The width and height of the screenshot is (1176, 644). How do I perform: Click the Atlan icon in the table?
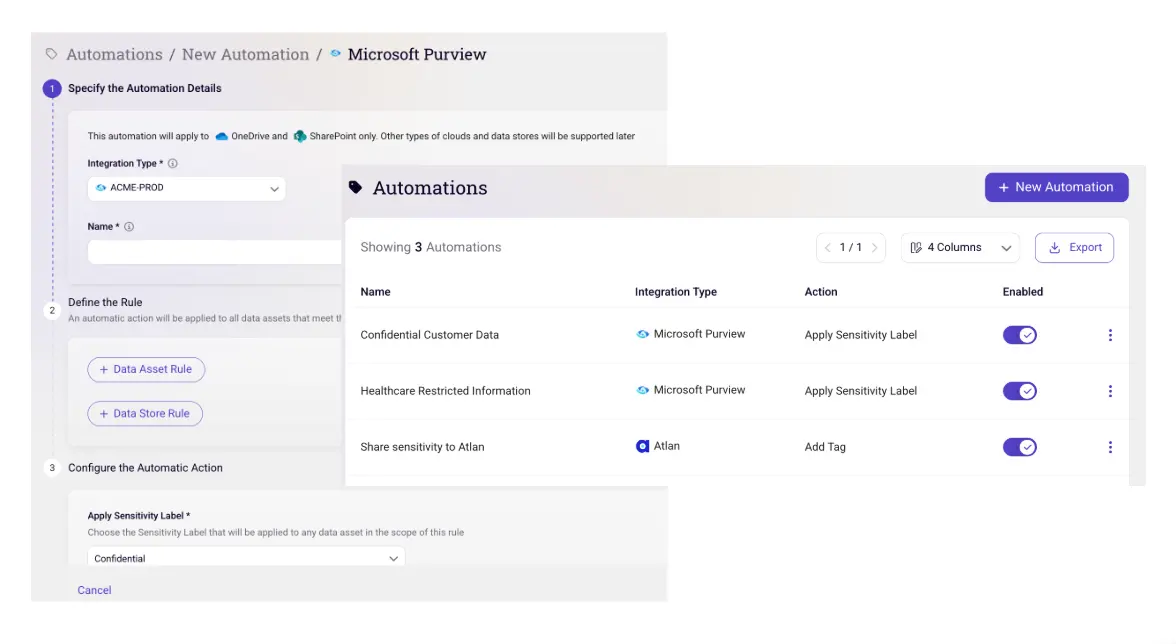pyautogui.click(x=643, y=446)
